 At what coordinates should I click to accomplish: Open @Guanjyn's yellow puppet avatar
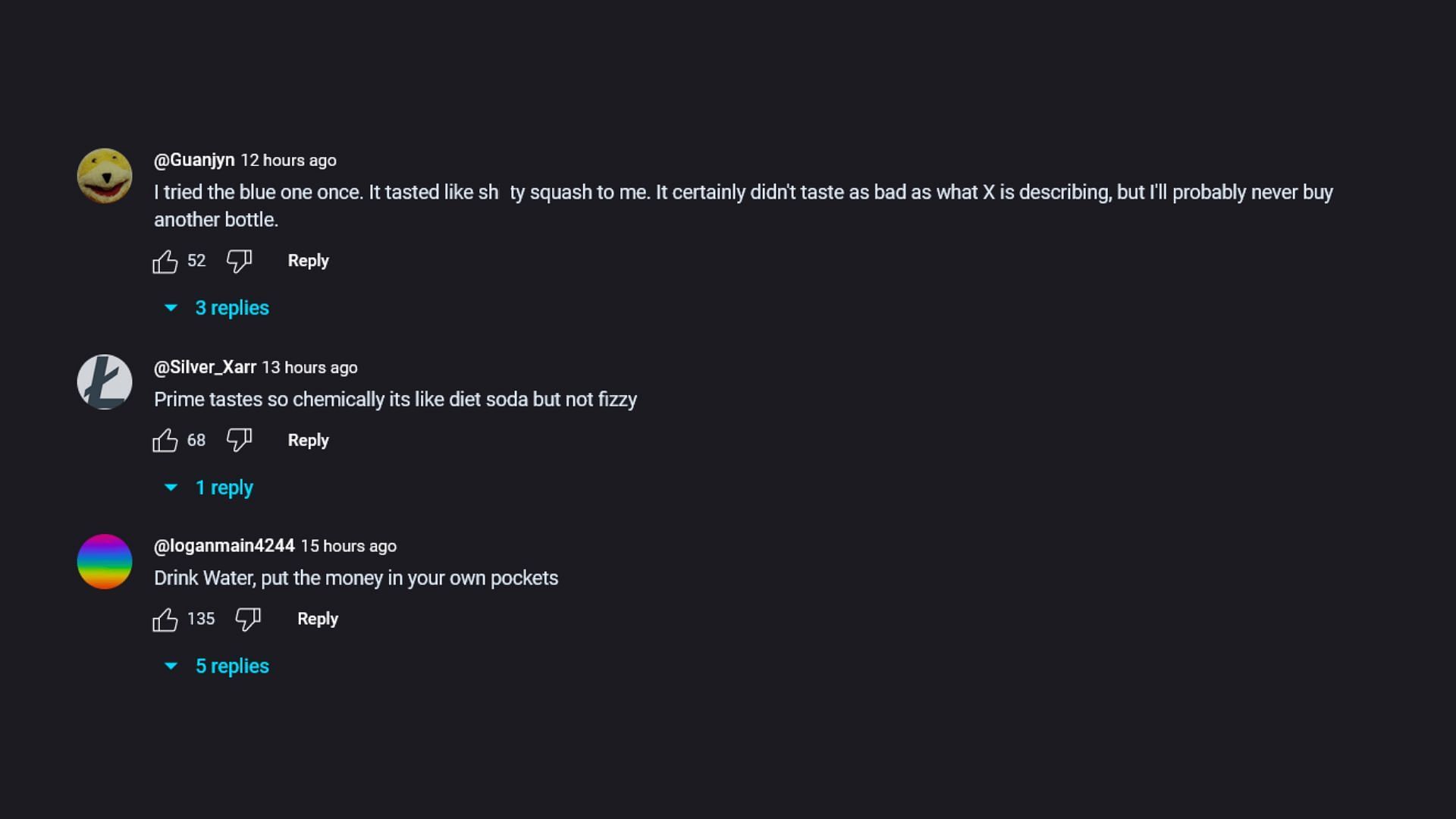point(105,176)
